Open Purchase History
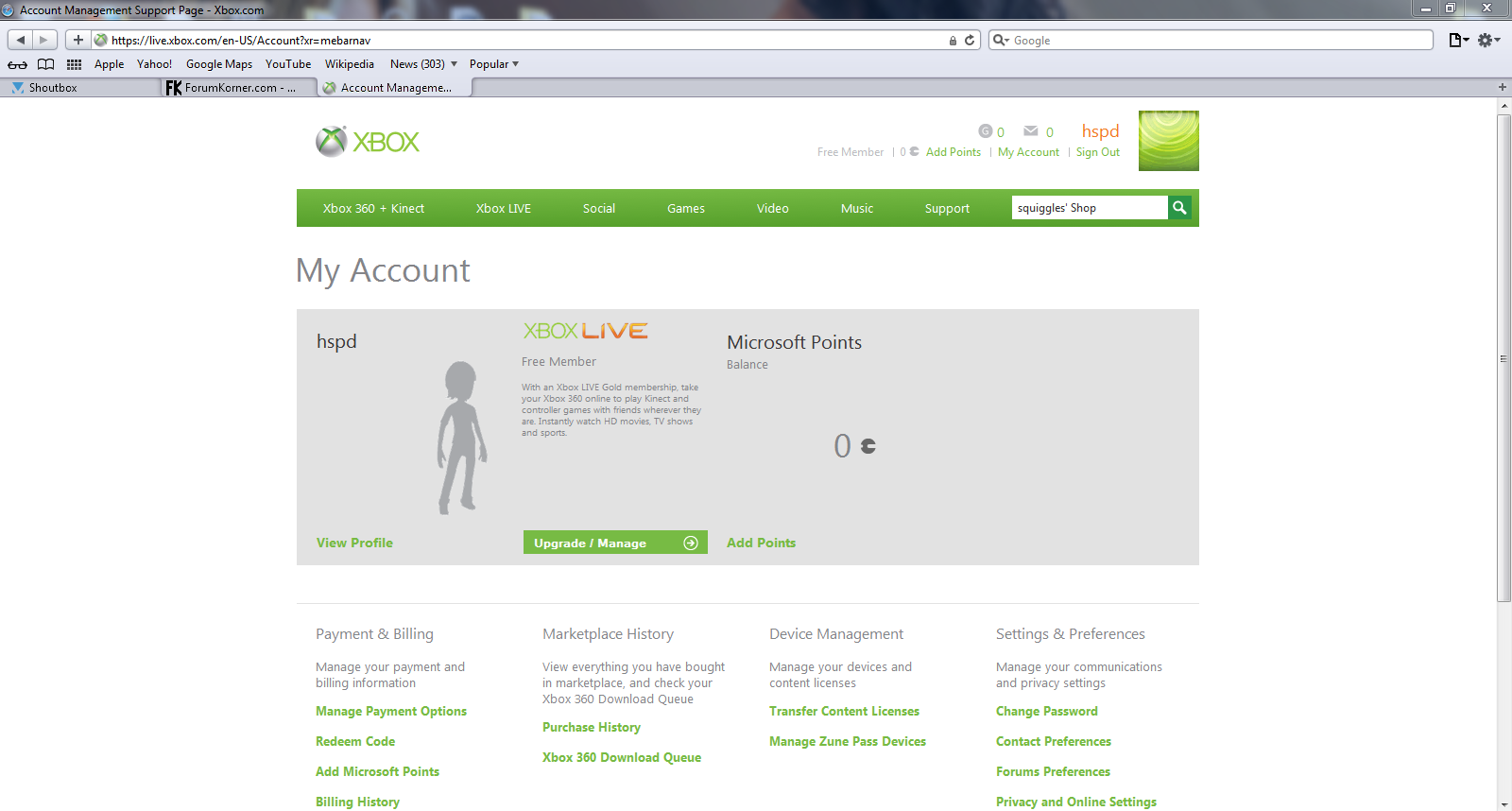This screenshot has height=811, width=1512. click(592, 727)
